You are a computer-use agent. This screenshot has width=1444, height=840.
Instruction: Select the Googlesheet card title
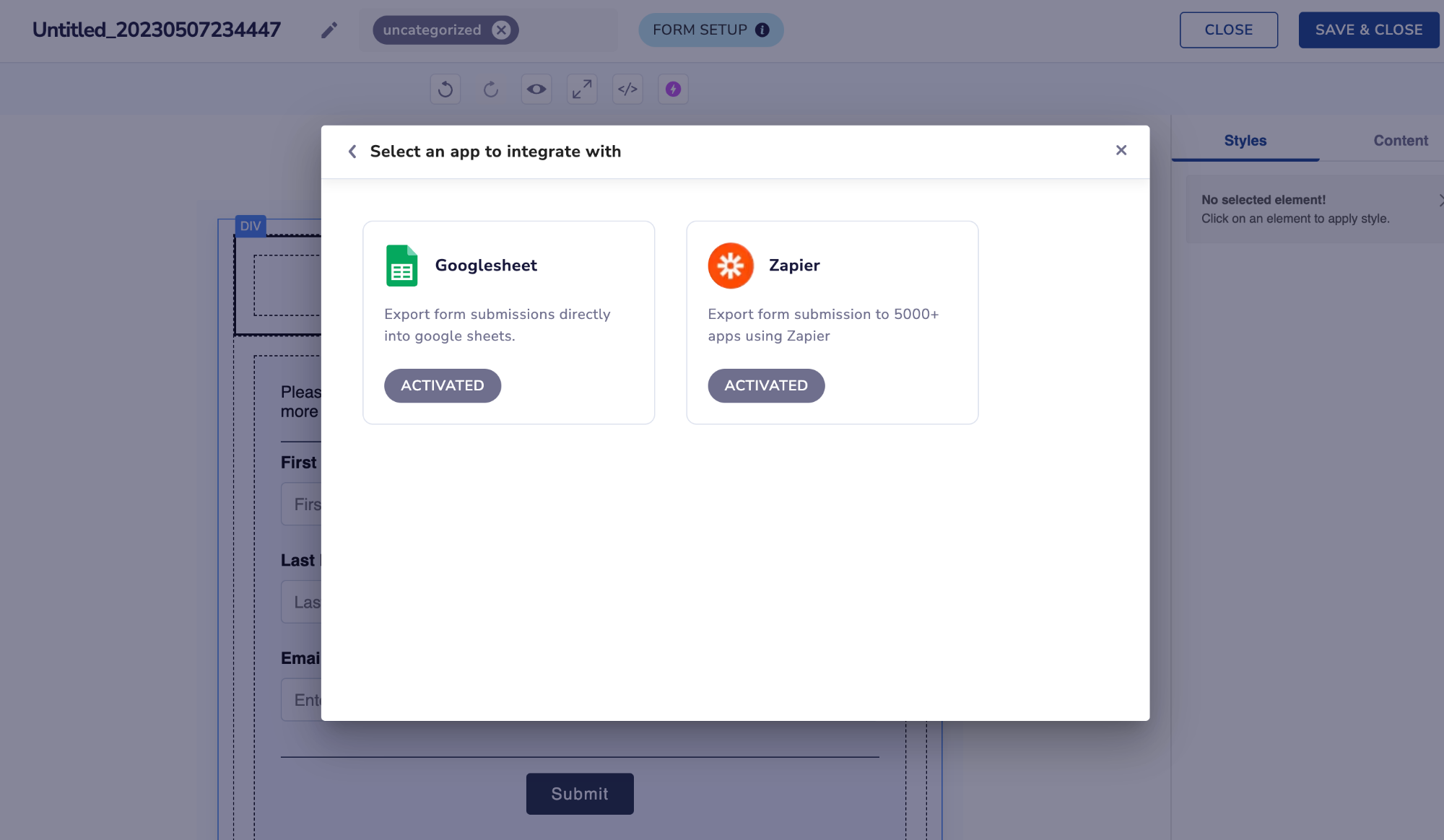click(486, 266)
